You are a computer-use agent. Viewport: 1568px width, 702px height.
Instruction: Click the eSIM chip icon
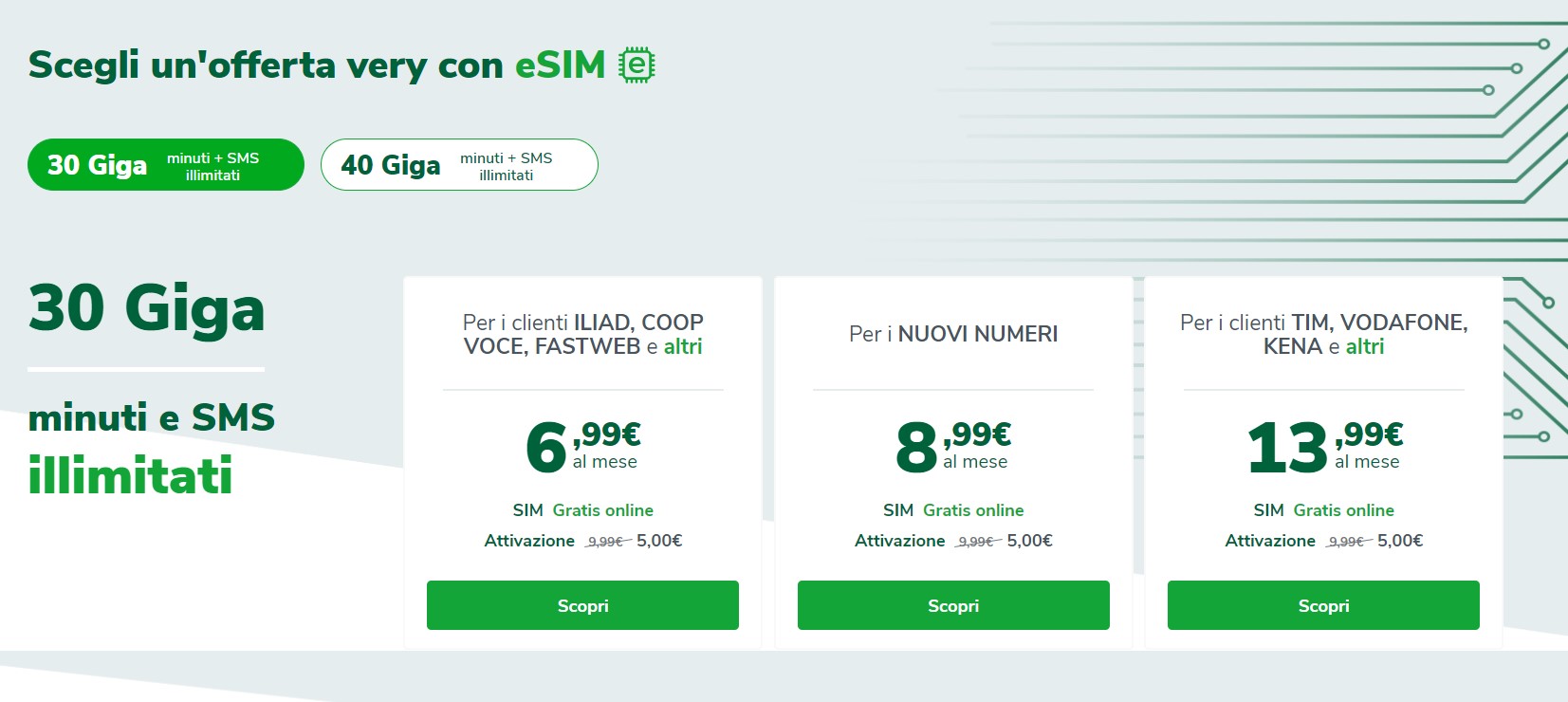(636, 65)
